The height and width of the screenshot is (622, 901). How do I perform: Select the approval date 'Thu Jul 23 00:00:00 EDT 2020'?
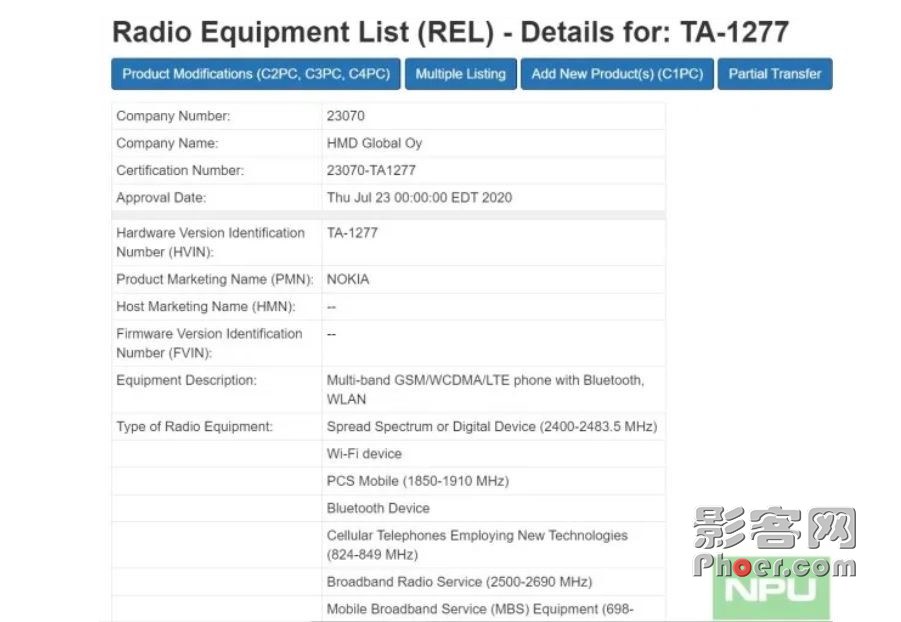[419, 197]
